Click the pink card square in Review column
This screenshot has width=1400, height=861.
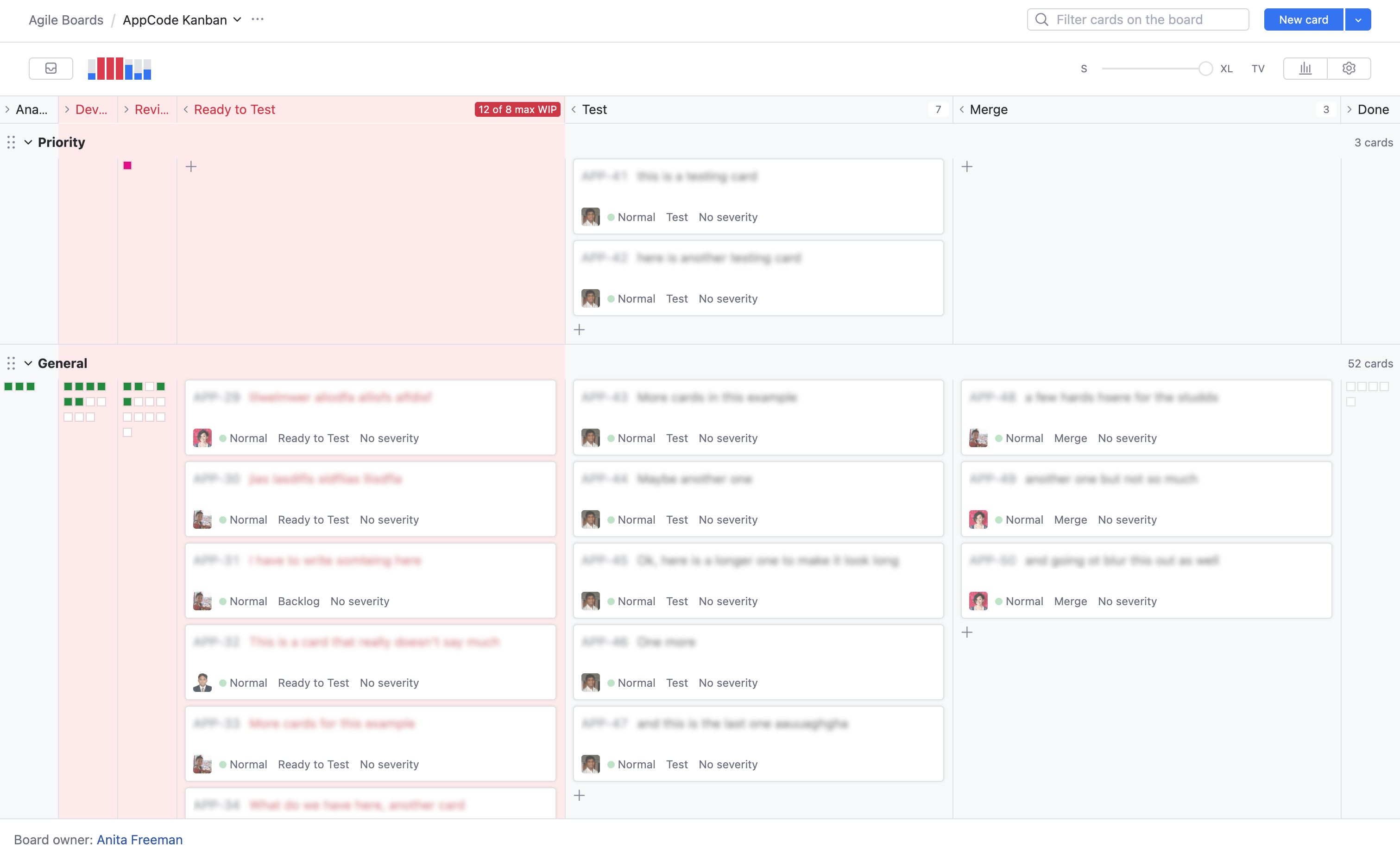coord(127,166)
